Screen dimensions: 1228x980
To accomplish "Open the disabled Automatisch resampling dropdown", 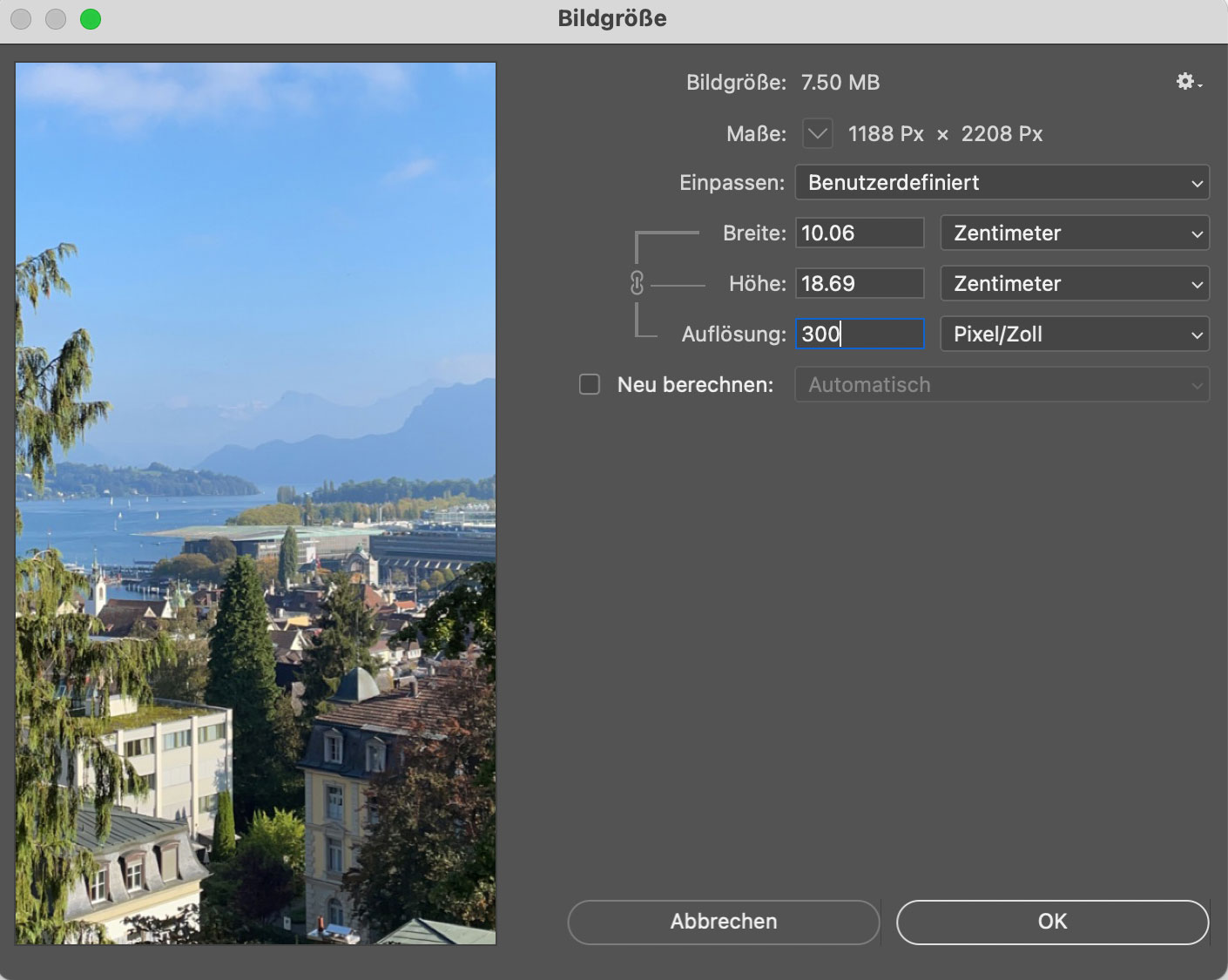I will click(1002, 385).
